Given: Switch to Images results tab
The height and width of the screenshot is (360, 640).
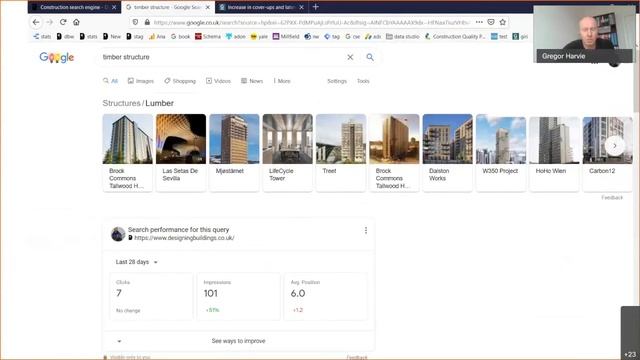Looking at the screenshot, I should click(141, 81).
